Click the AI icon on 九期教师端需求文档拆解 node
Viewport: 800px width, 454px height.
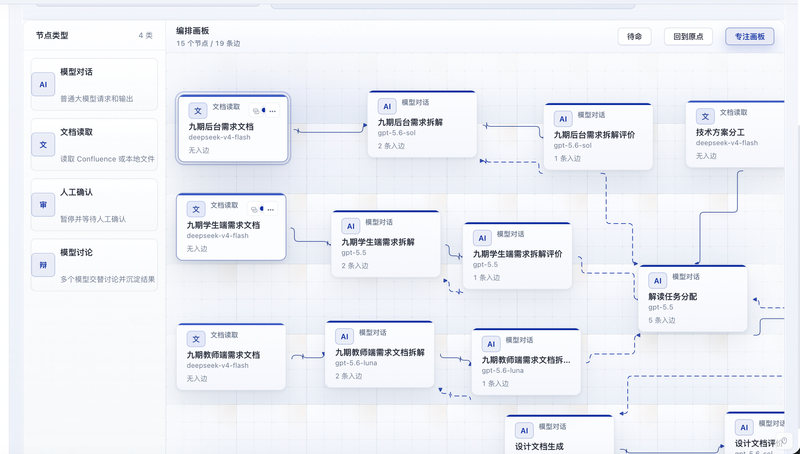coord(344,337)
